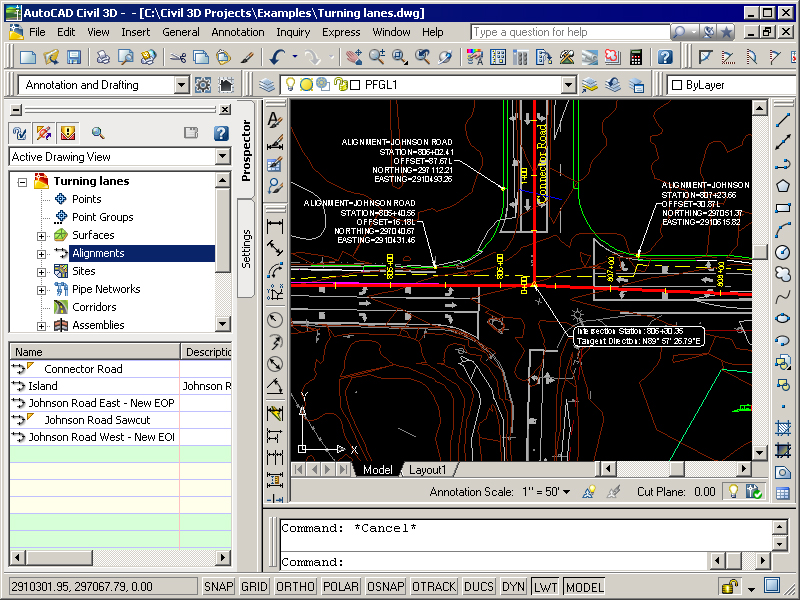This screenshot has height=600, width=800.
Task: Click the Linear Dimension tool icon
Action: pos(275,226)
